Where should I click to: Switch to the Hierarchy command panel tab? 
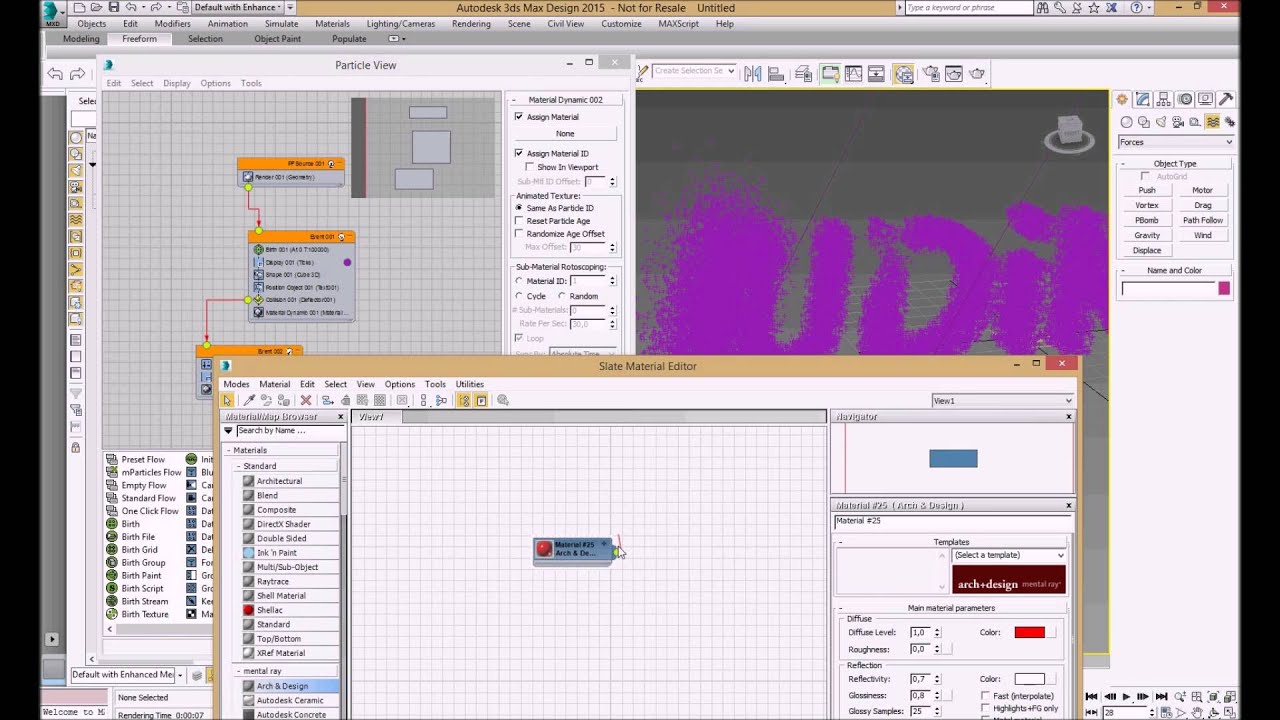click(1164, 99)
